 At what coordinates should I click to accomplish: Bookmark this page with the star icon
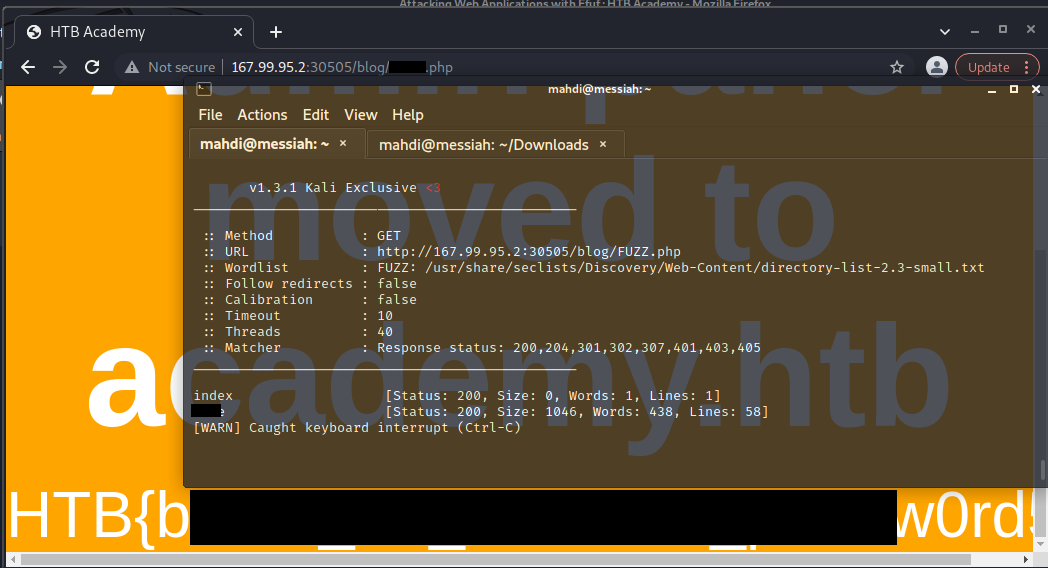point(897,67)
